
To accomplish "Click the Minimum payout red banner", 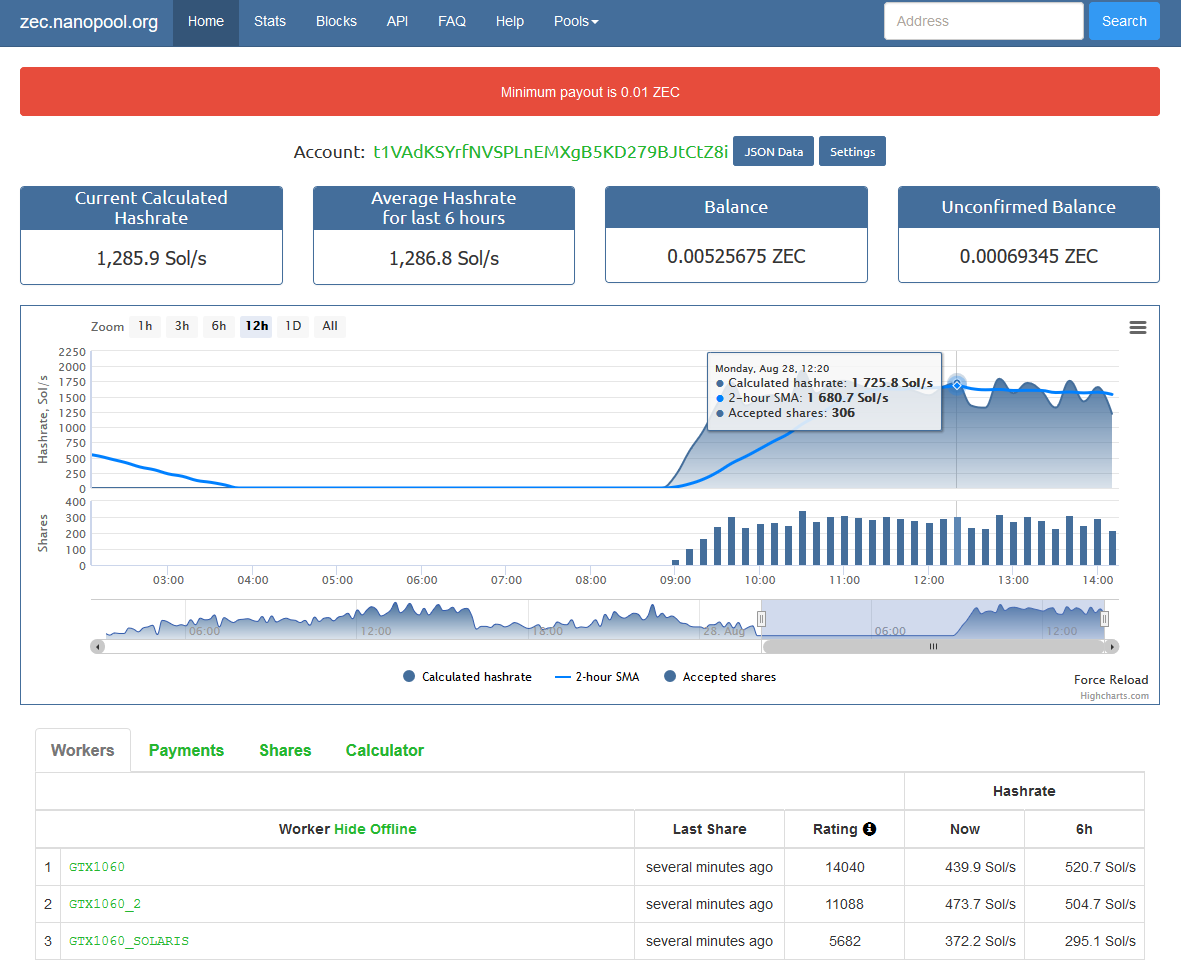I will 590,92.
